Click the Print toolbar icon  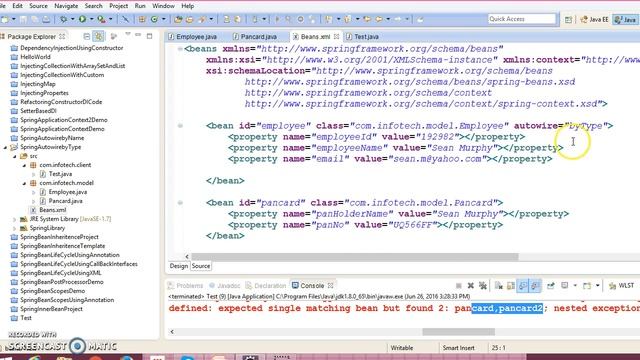pyautogui.click(x=46, y=19)
